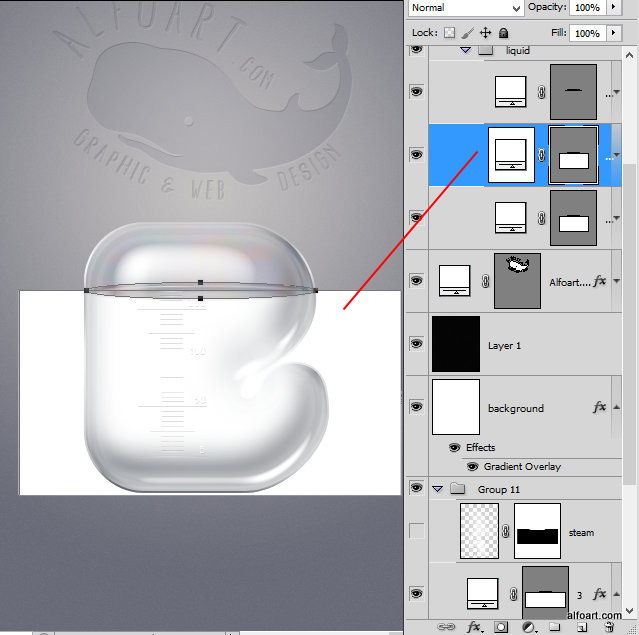Click the lock position icon

485,33
